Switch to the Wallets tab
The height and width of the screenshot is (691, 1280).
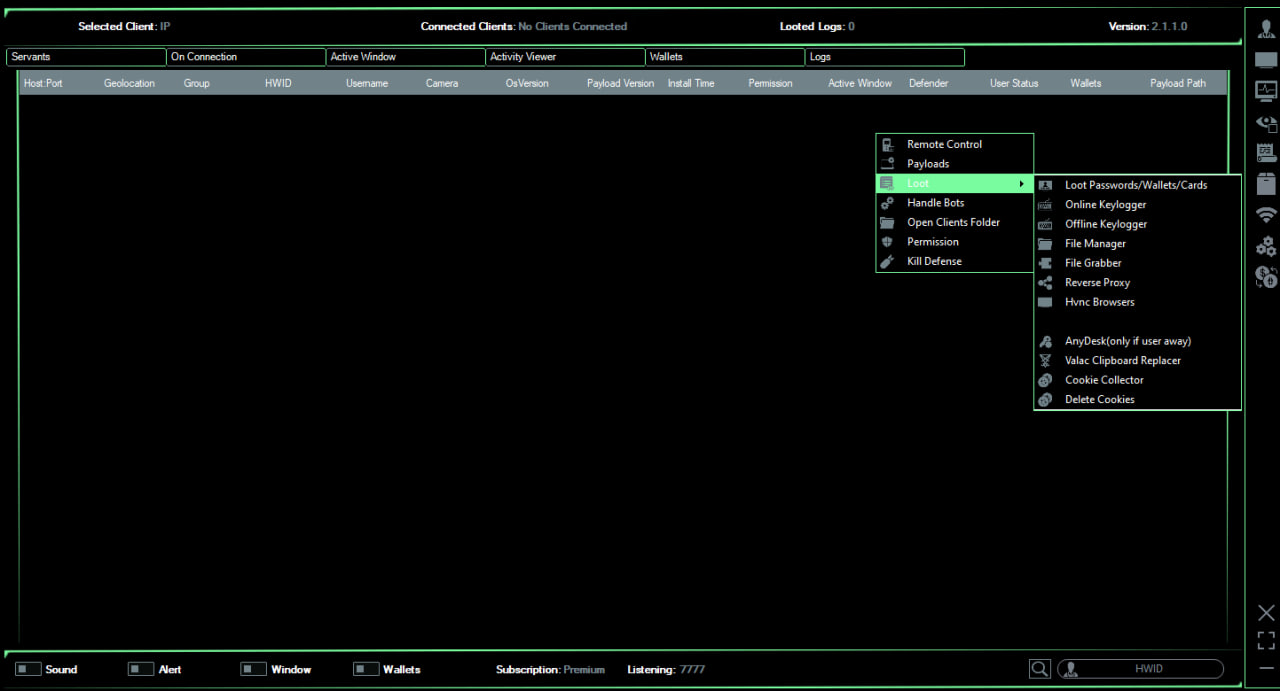click(726, 57)
